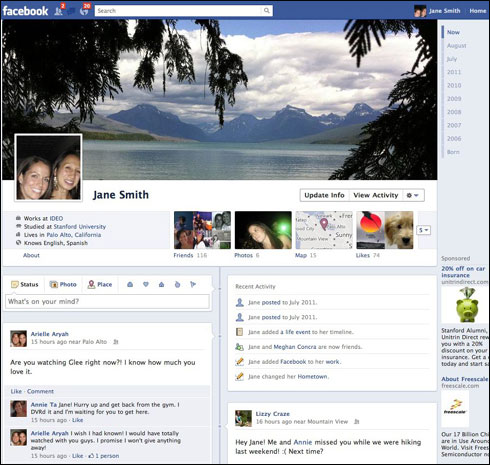Click the lake cover photo
This screenshot has height=465, width=490.
point(219,100)
